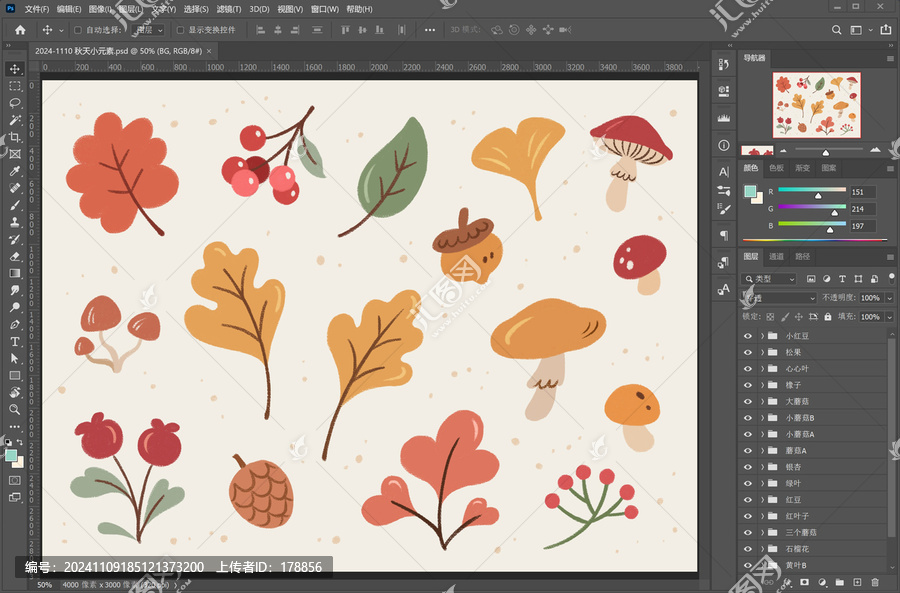Open the History panel icon in the dock
Screen dimensions: 900x593
pyautogui.click(x=724, y=64)
